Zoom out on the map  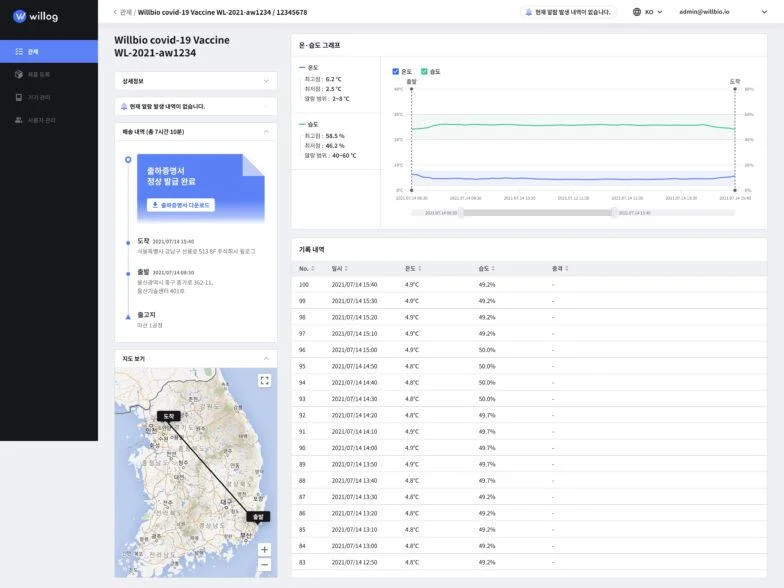264,565
